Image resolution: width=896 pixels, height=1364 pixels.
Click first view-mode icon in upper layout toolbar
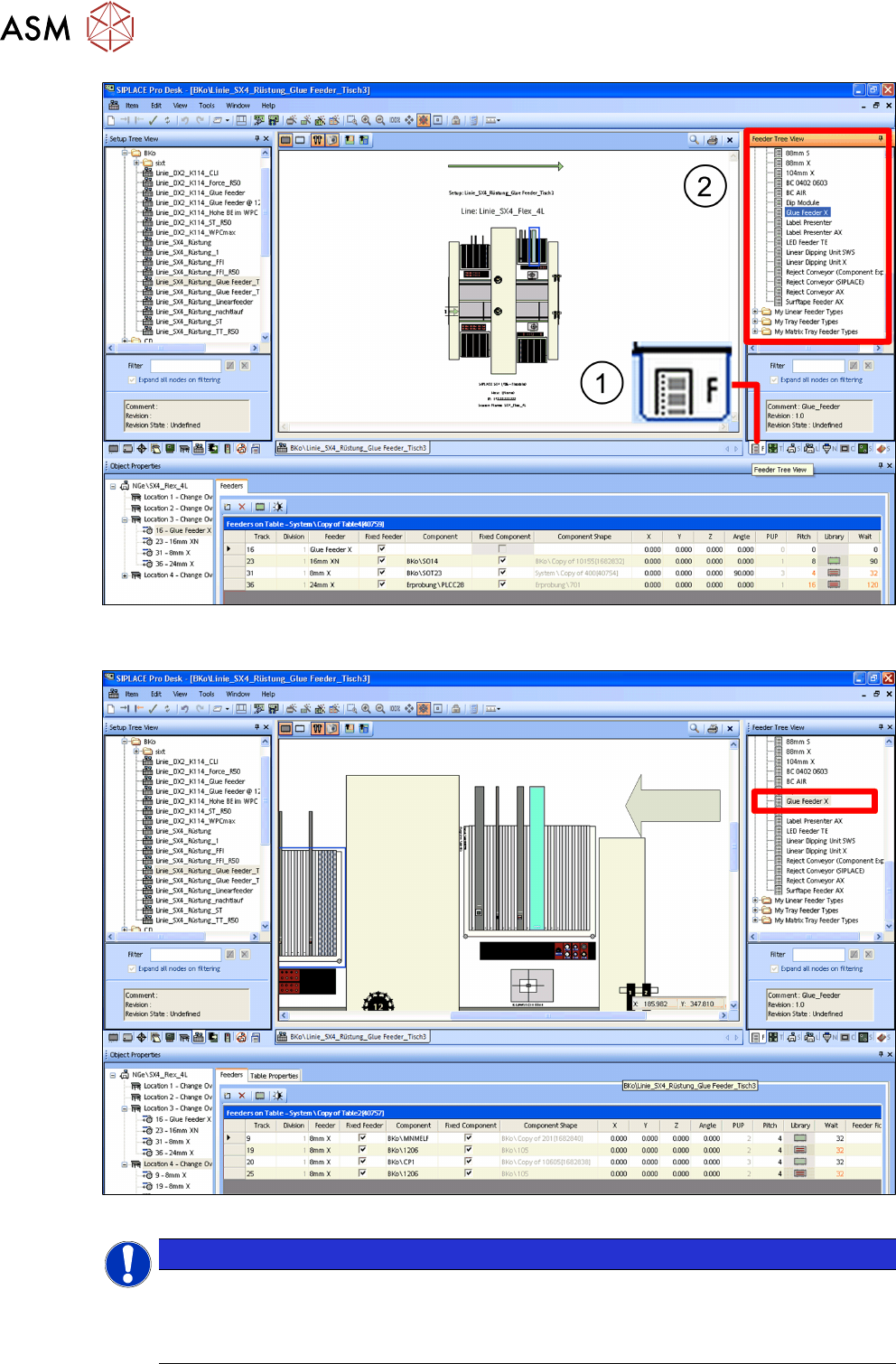point(285,140)
